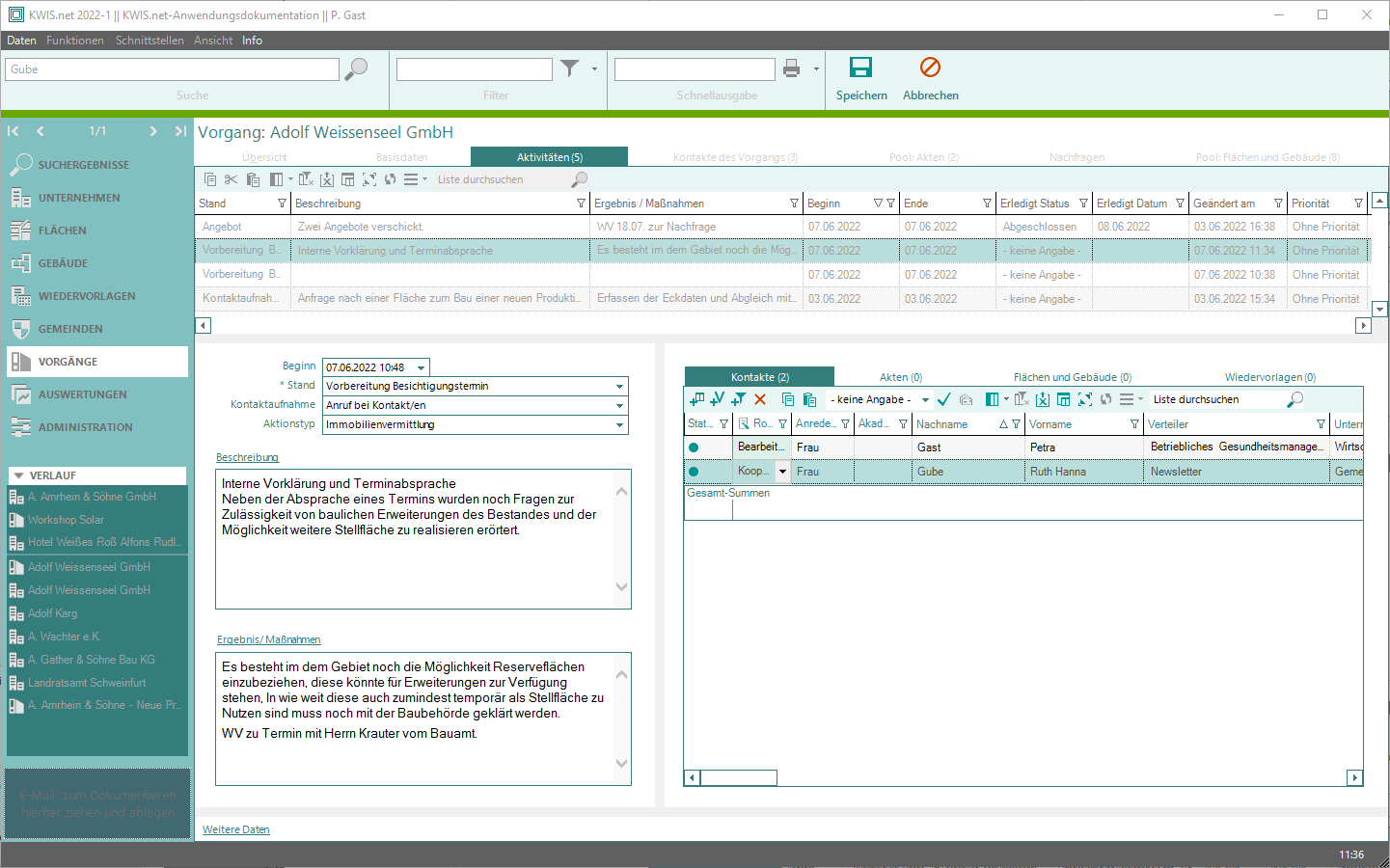Click the refresh icon in contacts toolbar
This screenshot has width=1390, height=868.
tap(1106, 399)
